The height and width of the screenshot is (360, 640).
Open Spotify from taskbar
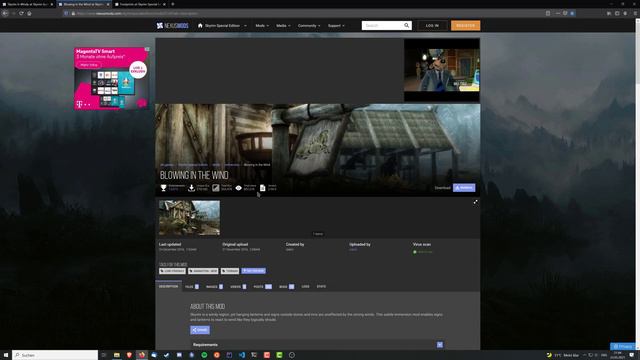point(204,355)
